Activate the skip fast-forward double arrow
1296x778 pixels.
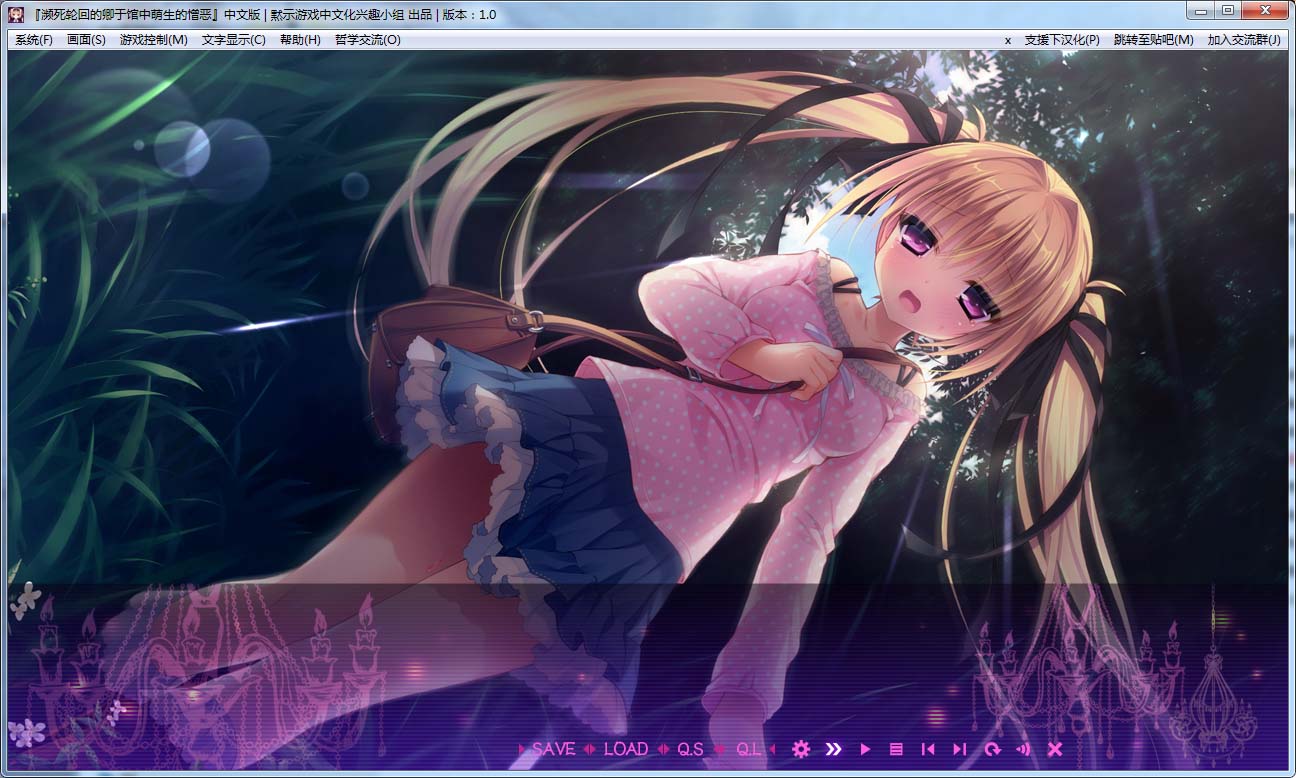click(x=834, y=749)
